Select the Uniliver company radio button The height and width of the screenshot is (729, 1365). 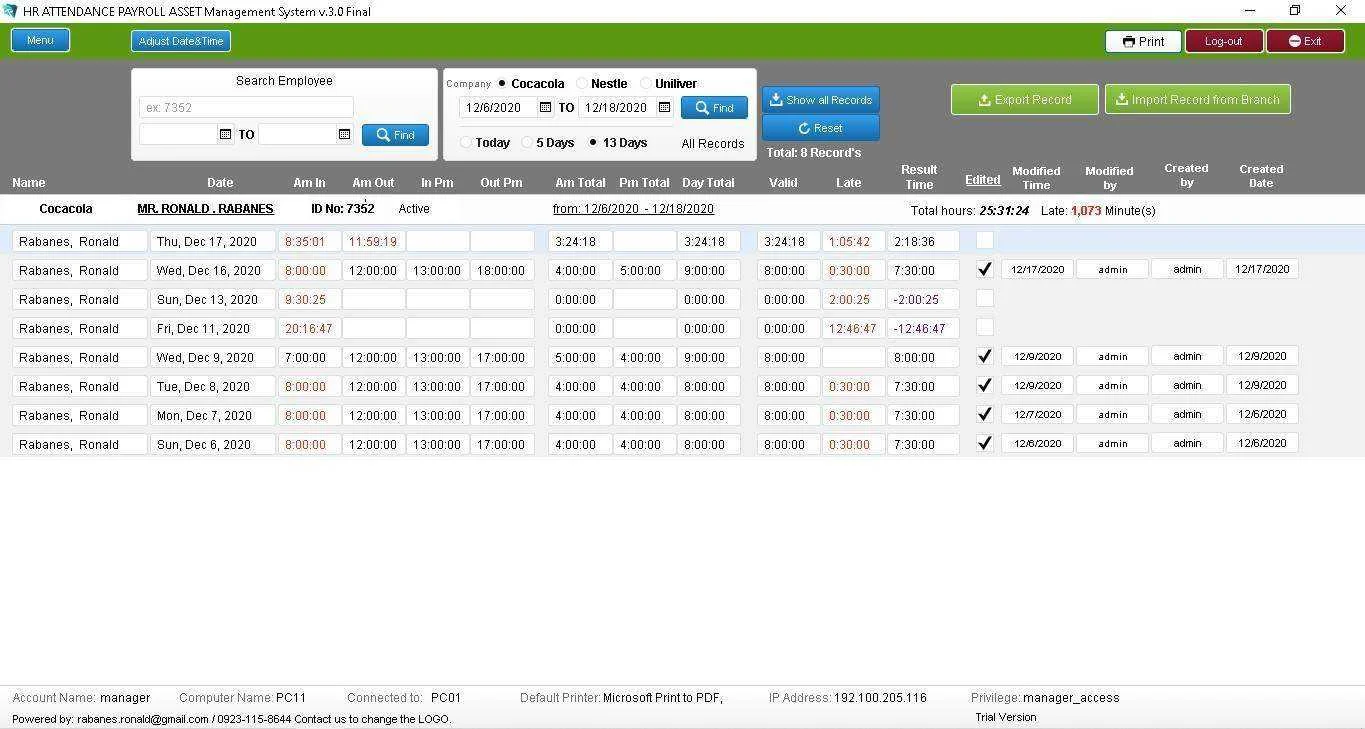(x=646, y=84)
